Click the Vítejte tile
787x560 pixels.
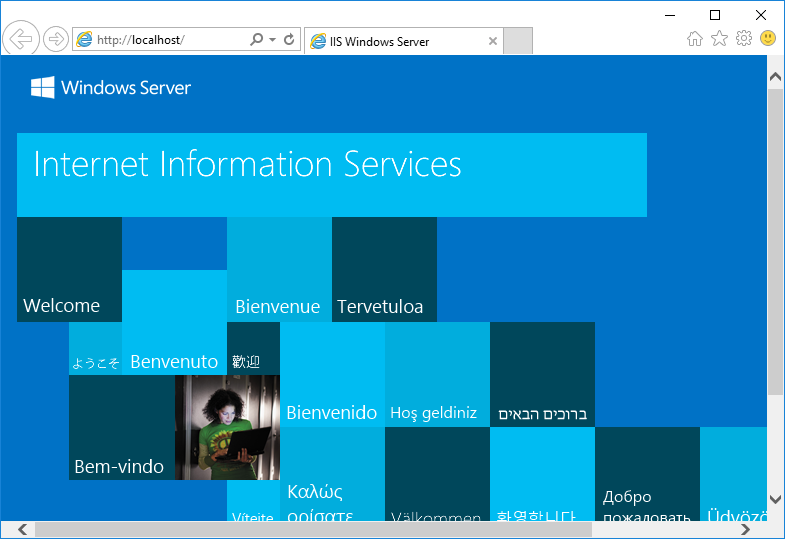(x=253, y=501)
